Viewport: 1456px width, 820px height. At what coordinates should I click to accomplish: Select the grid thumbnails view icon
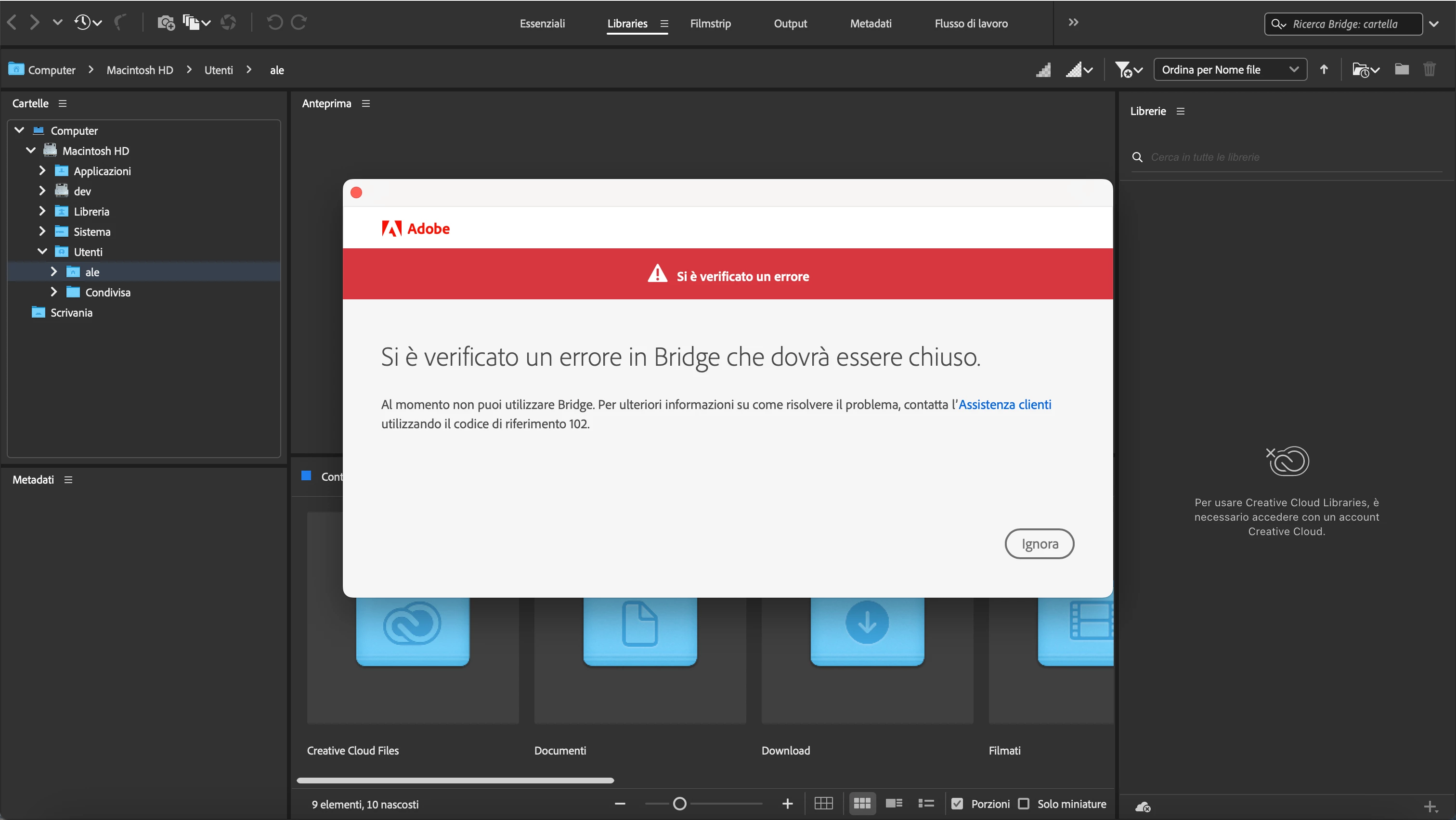coord(861,803)
